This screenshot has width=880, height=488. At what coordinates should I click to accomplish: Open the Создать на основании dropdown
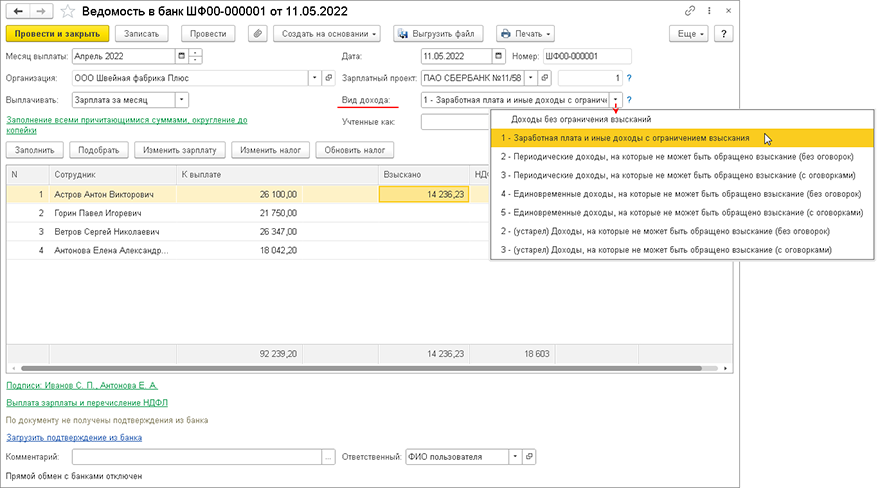click(327, 34)
